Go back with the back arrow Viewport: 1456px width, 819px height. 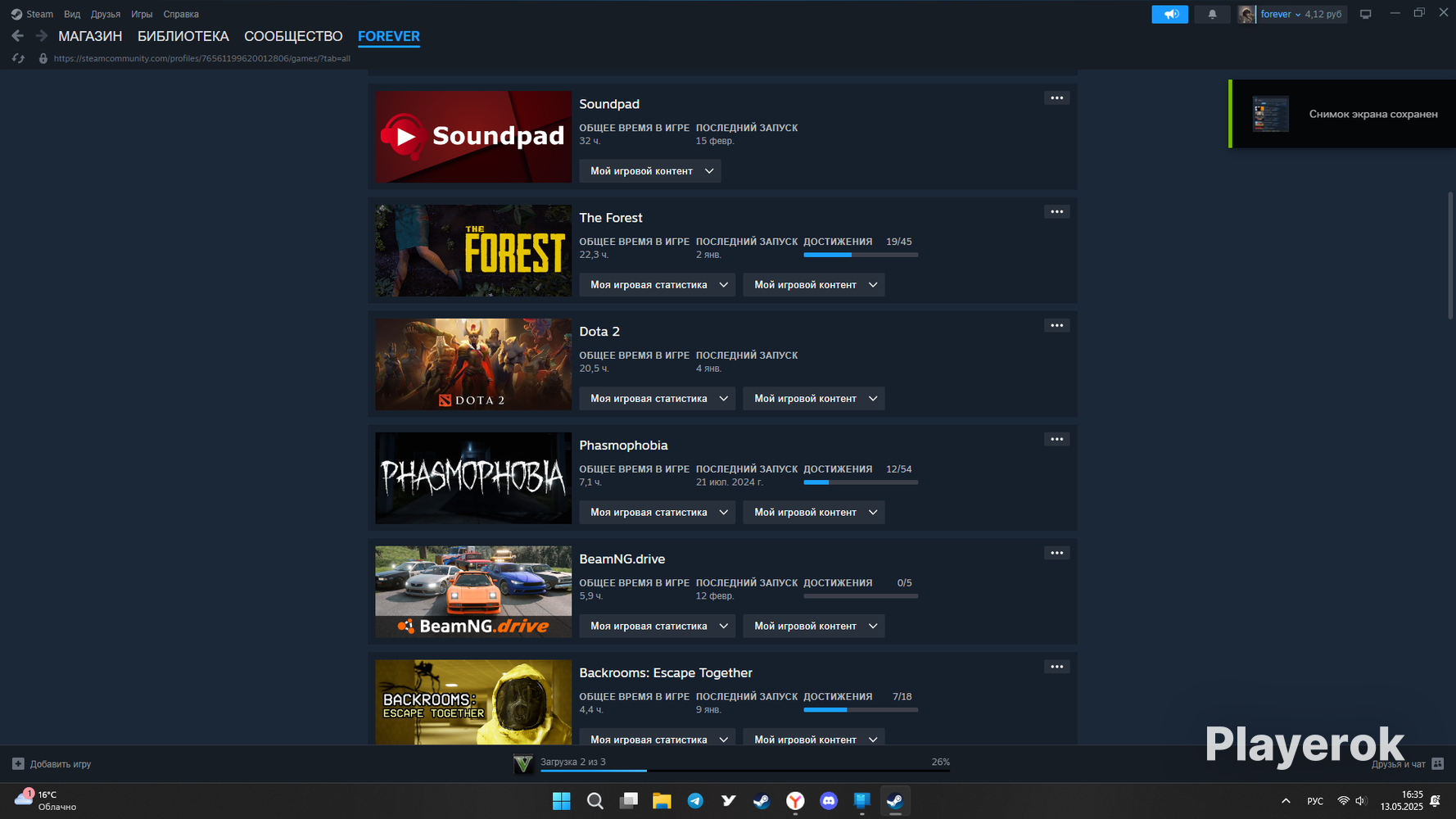pos(18,36)
